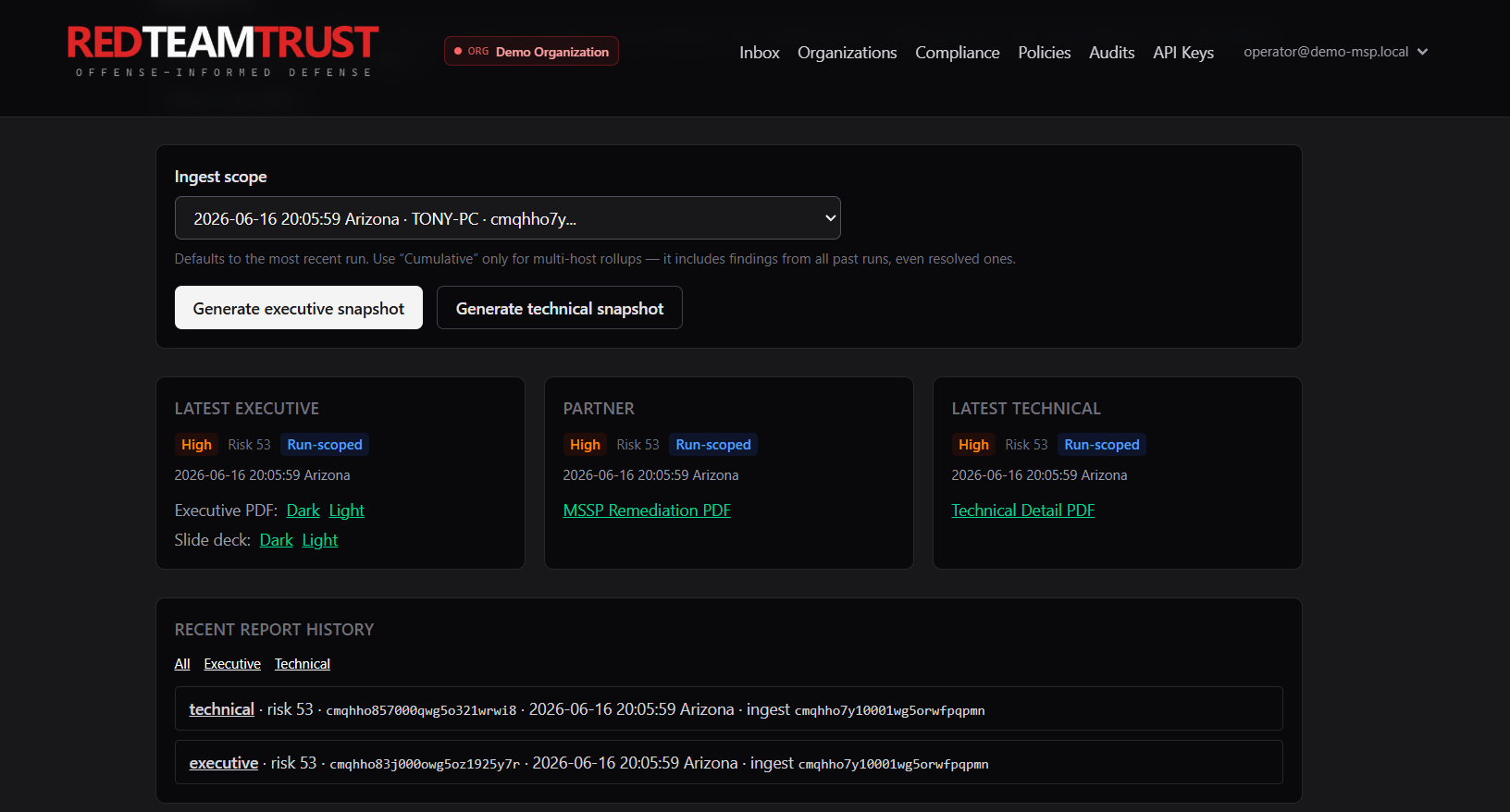
Task: Open API Keys
Action: click(x=1182, y=53)
